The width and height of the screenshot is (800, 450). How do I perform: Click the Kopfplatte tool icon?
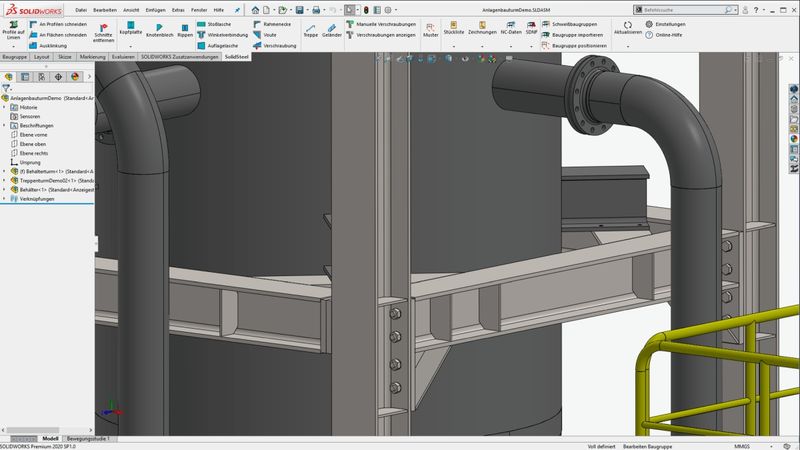pos(131,25)
